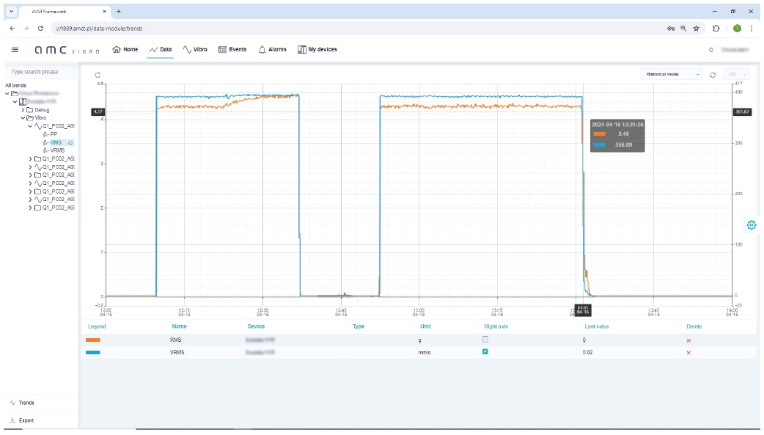Enable right axis checkbox for RMS
The image size is (764, 435).
(x=485, y=340)
